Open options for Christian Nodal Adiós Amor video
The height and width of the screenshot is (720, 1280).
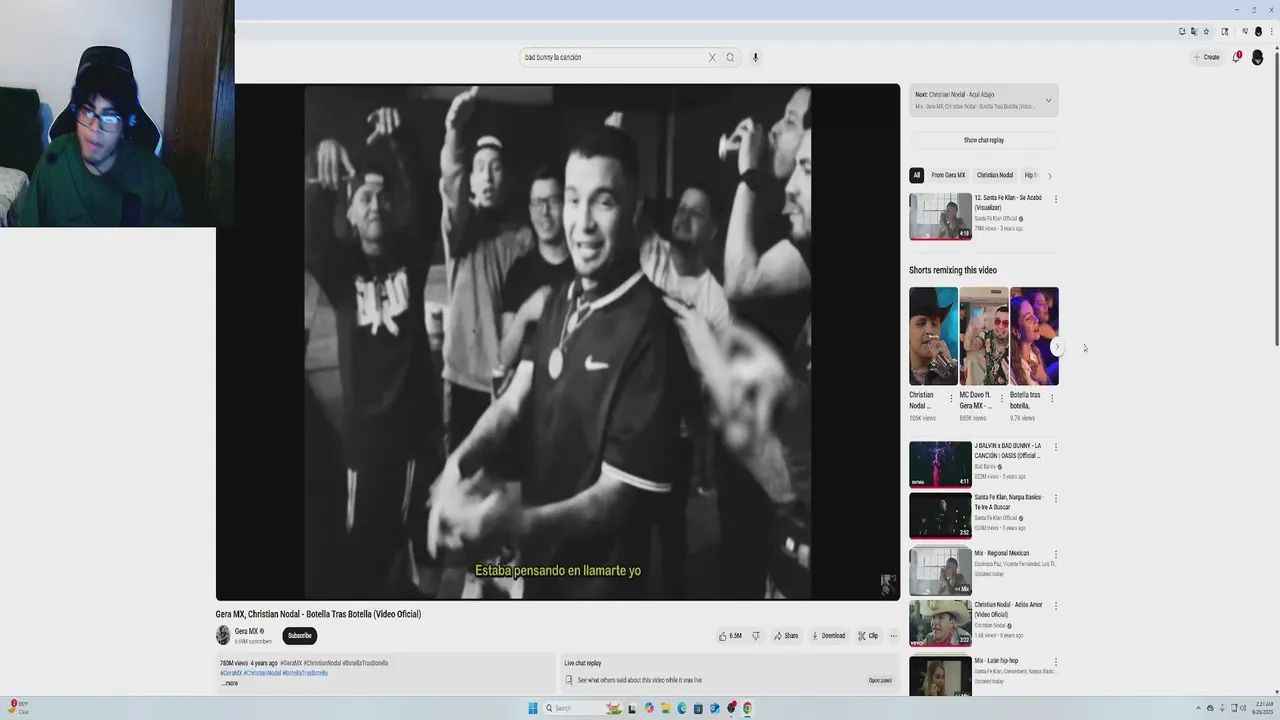[1056, 606]
